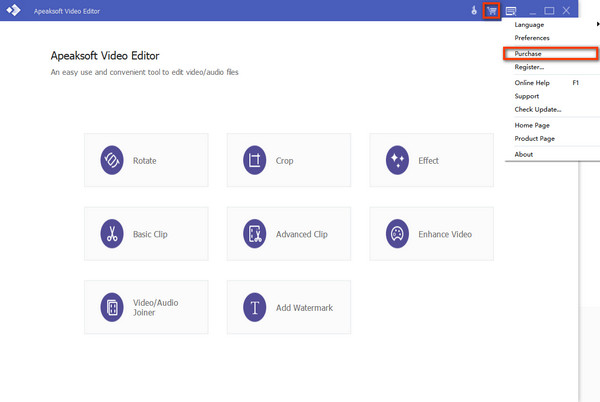Click the title bar 'Apeaksoft Video Editor' text
The height and width of the screenshot is (402, 600).
67,11
